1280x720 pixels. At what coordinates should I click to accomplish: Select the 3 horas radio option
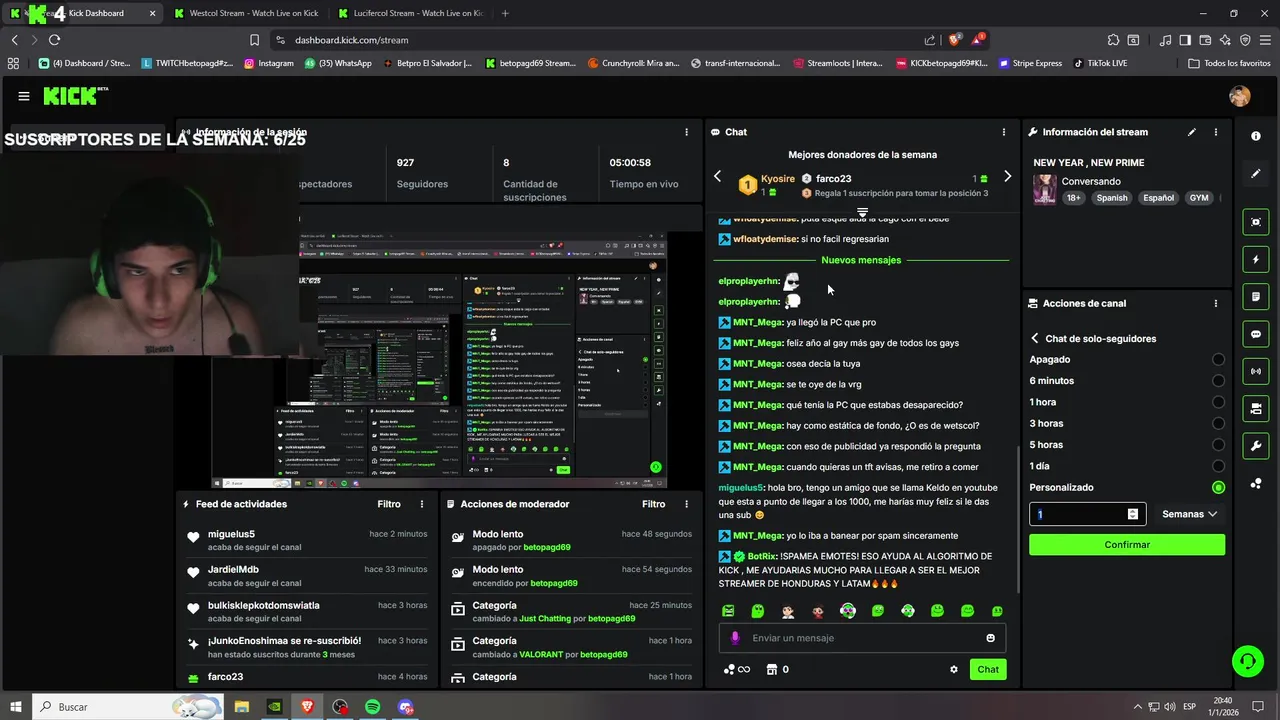coord(1218,424)
